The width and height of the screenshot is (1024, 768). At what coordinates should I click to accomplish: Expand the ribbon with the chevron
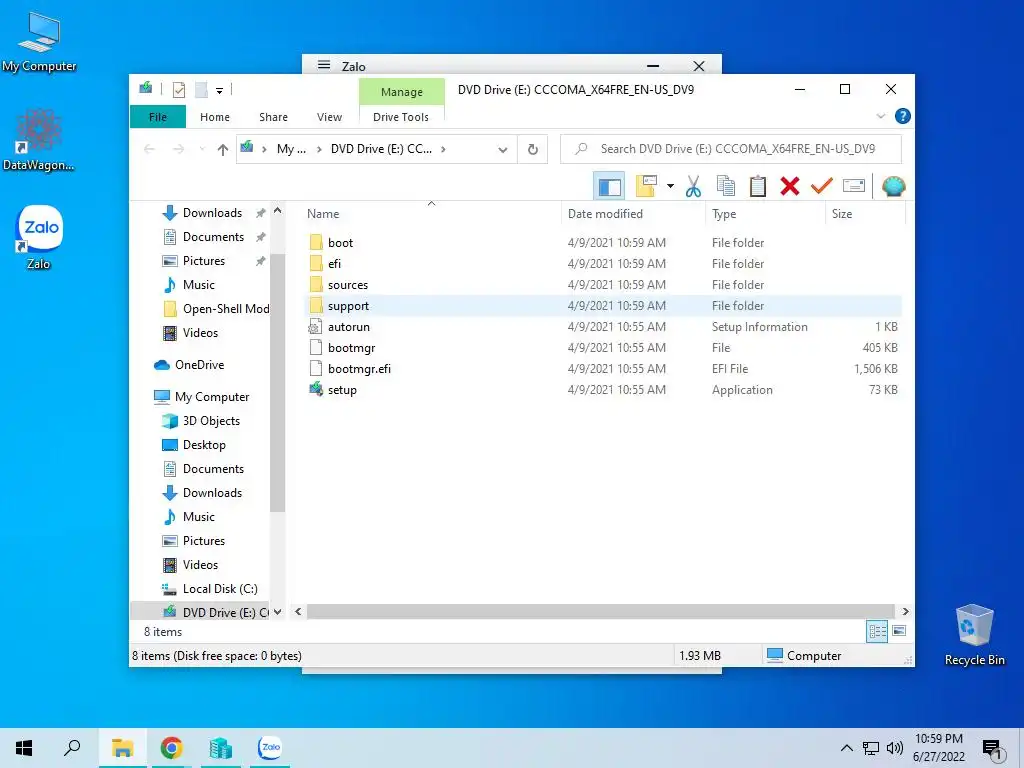tap(880, 116)
